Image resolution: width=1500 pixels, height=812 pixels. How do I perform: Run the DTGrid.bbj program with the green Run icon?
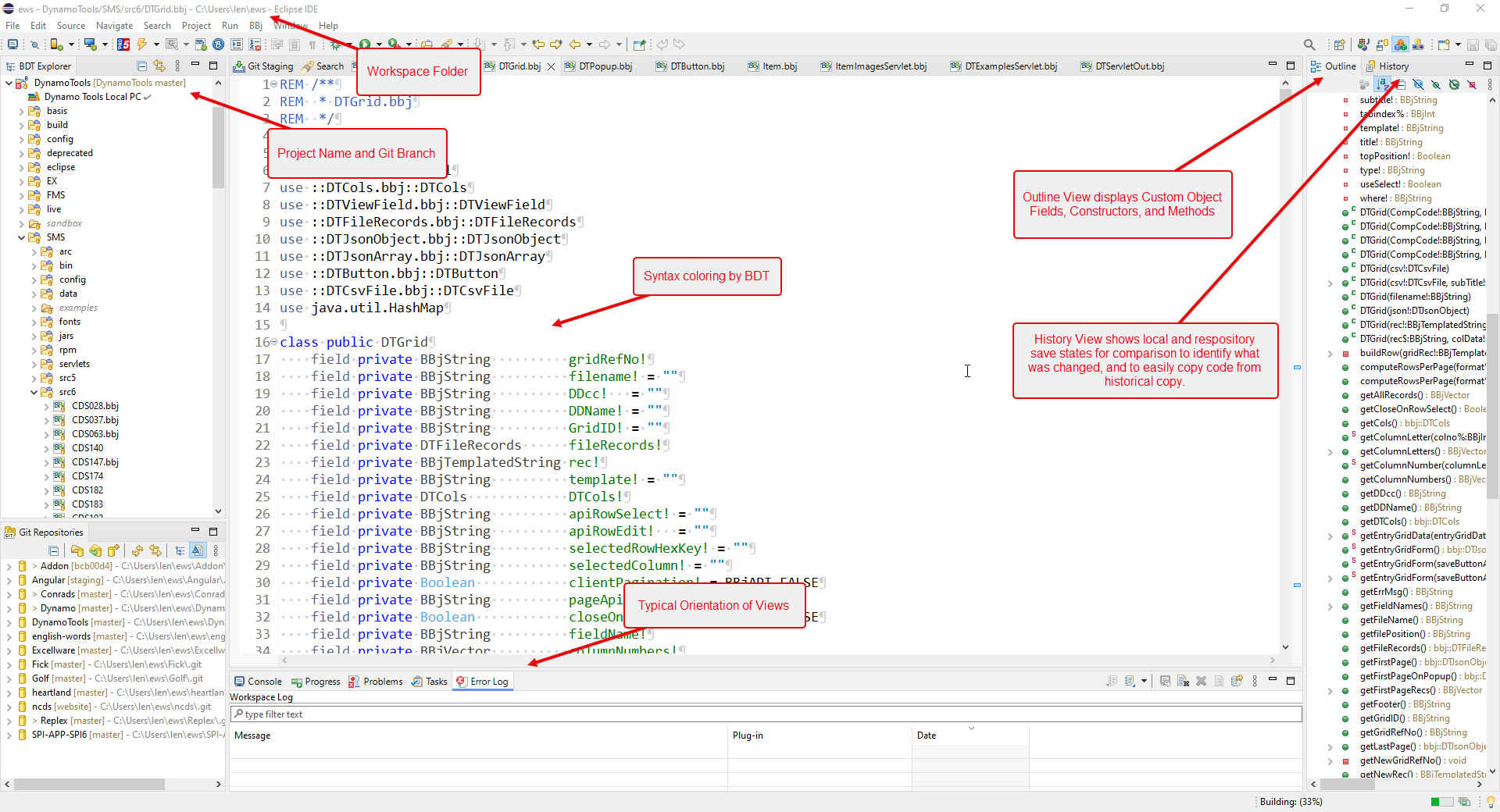click(365, 44)
